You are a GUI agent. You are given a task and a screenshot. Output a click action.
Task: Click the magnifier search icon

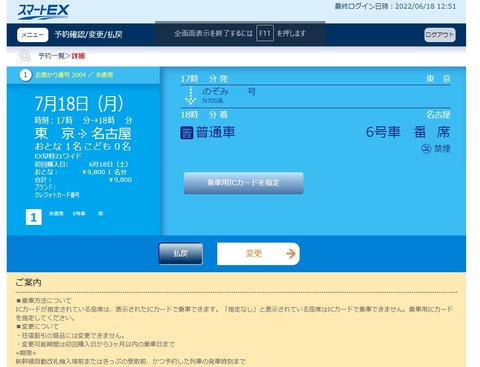pyautogui.click(x=24, y=56)
